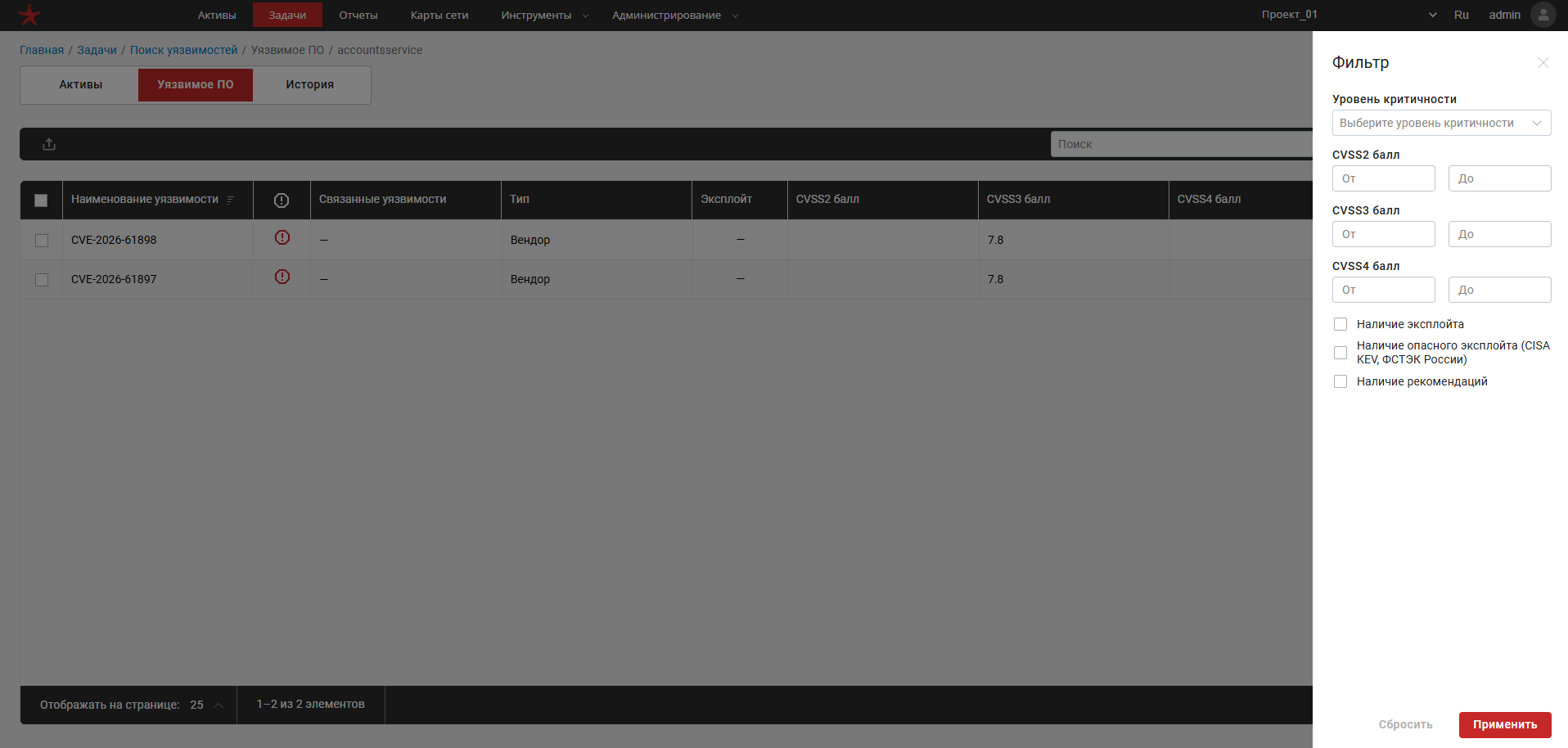The width and height of the screenshot is (1568, 748).
Task: Enable Наличие опасного эксплойта checkbox
Action: point(1340,353)
